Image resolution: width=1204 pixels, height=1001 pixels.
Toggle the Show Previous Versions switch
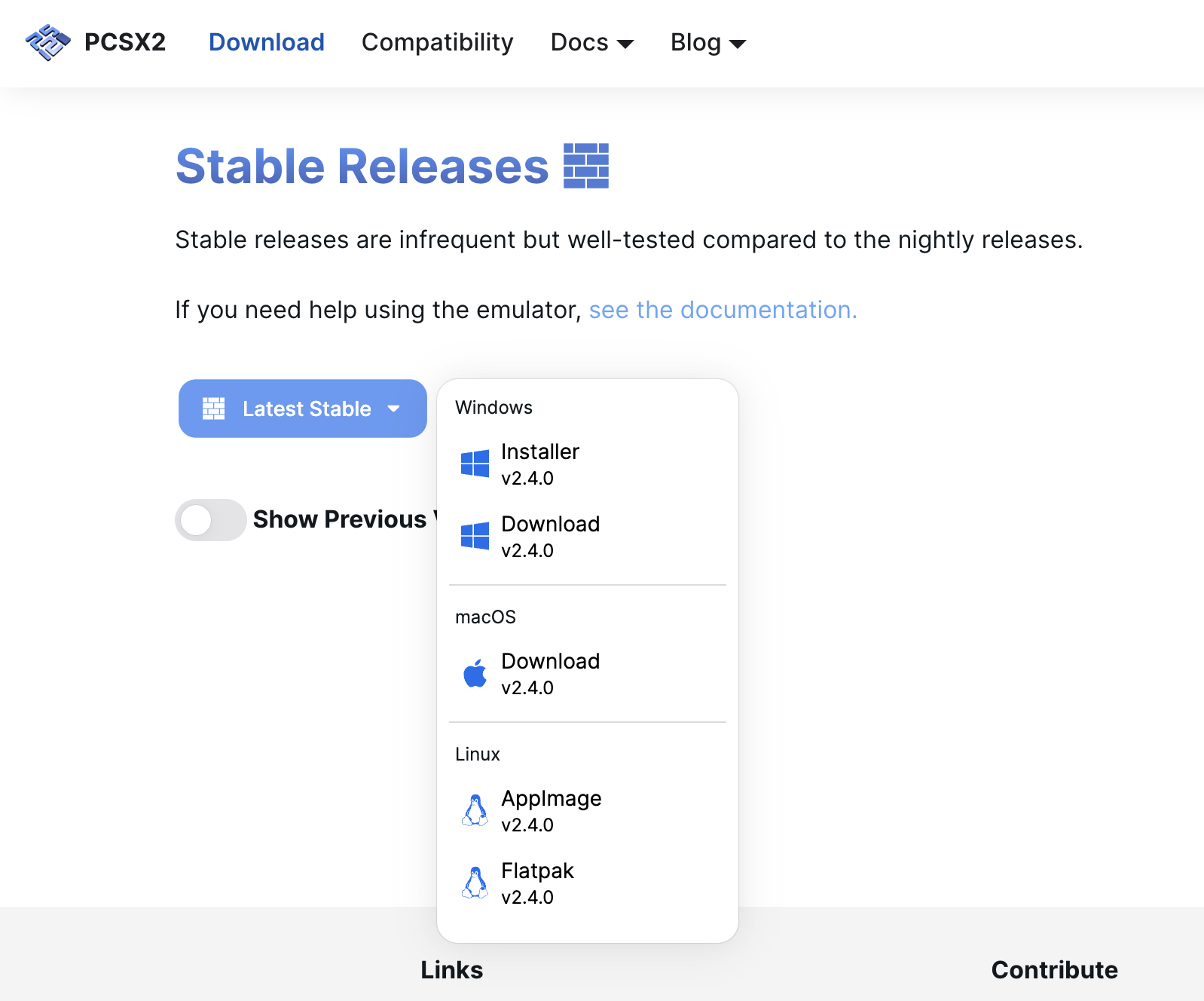(x=211, y=519)
